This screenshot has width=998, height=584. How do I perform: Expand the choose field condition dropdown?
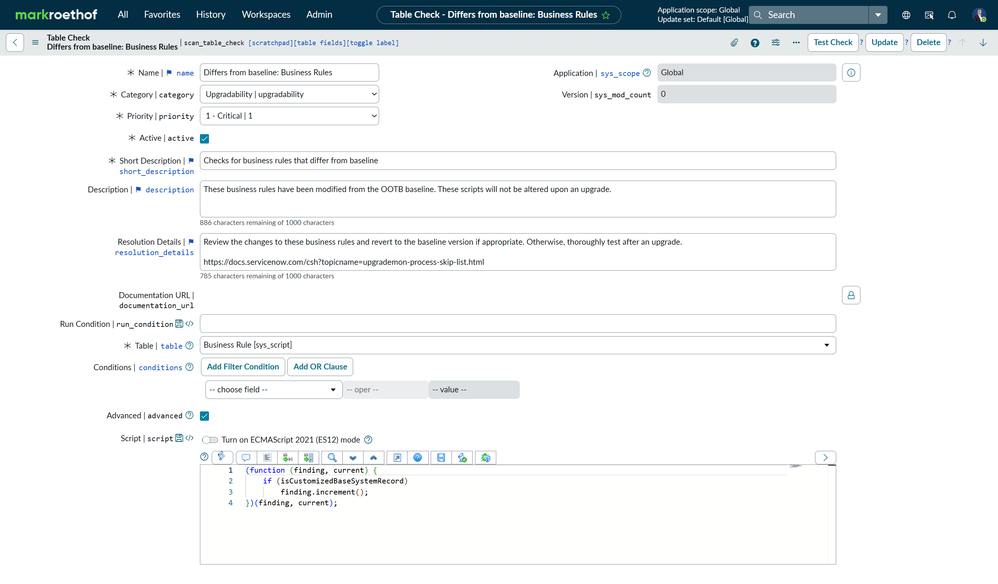[x=273, y=390]
